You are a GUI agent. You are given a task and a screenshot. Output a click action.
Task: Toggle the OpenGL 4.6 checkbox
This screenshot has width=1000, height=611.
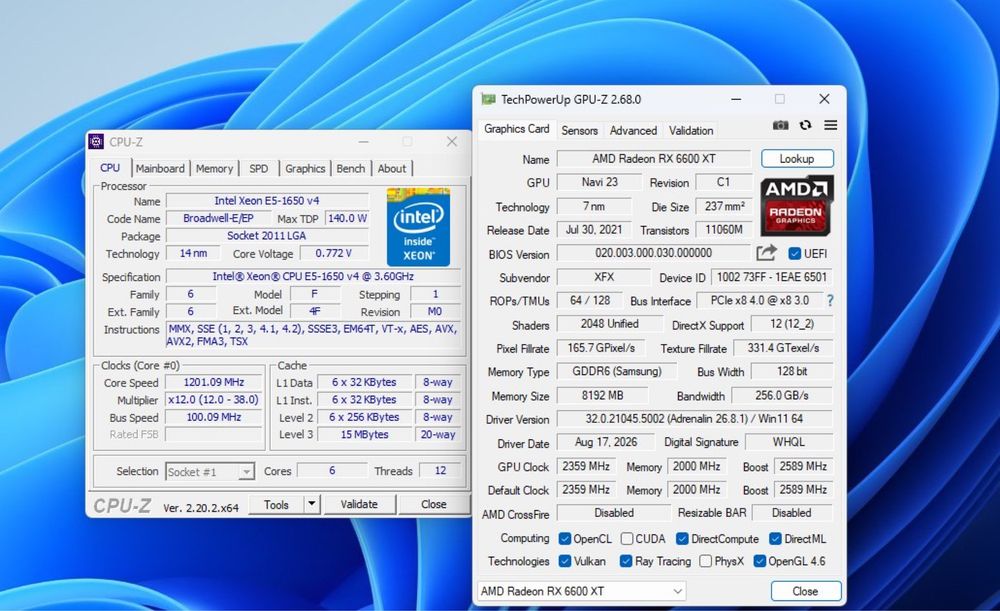[759, 561]
